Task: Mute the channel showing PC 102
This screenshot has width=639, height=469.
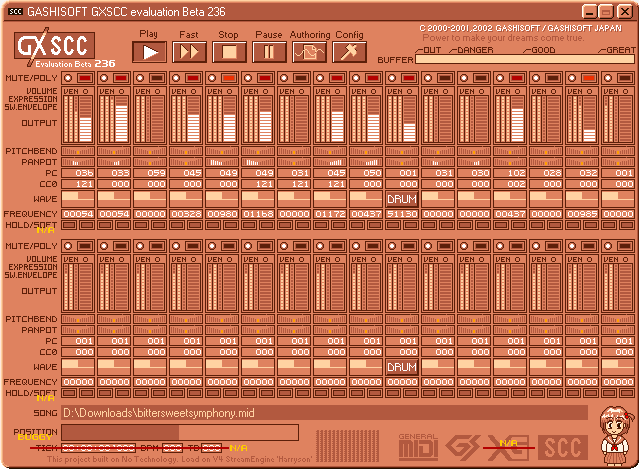Action: point(500,78)
